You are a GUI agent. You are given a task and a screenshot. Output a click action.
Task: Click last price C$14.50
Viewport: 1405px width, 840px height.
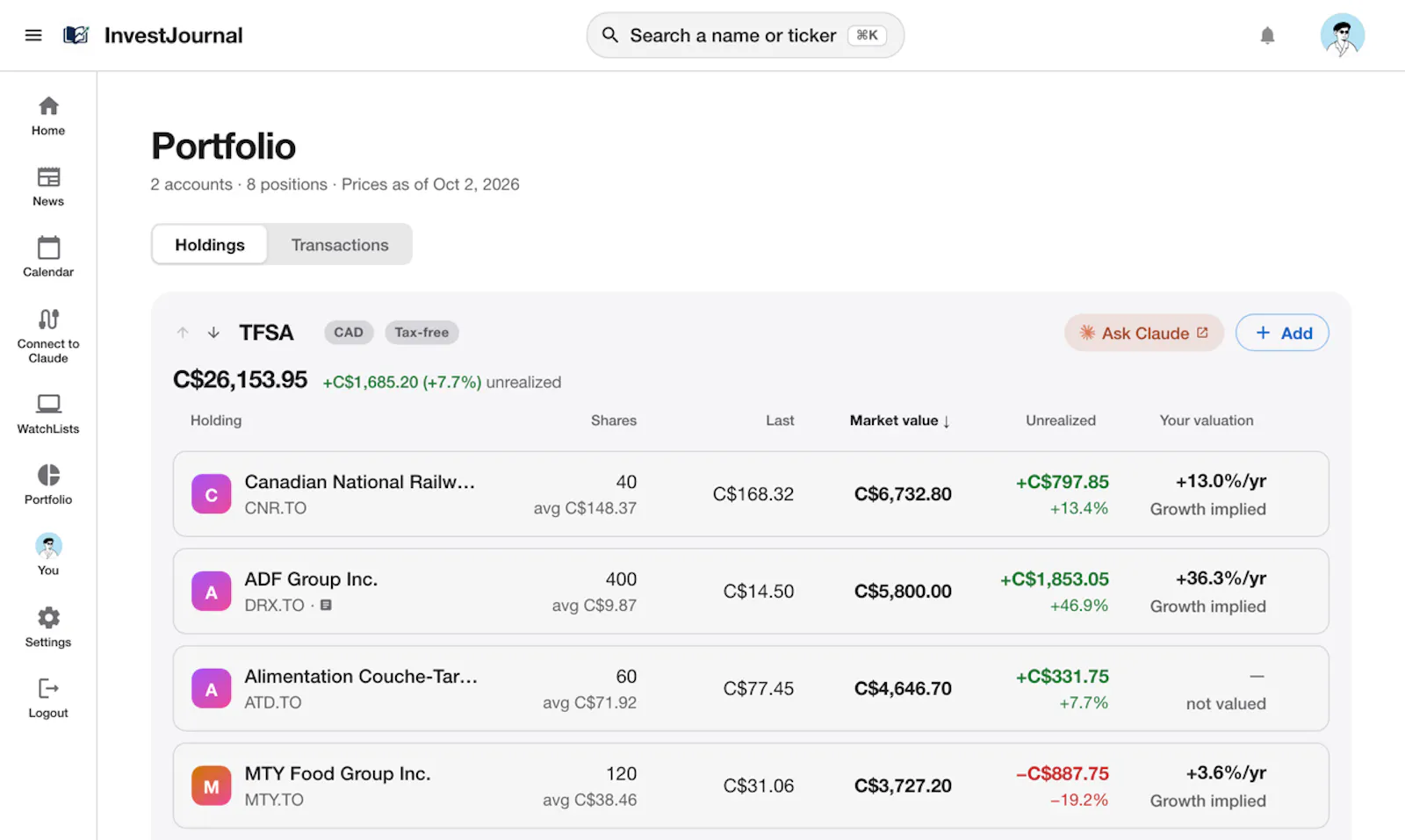[x=759, y=592]
